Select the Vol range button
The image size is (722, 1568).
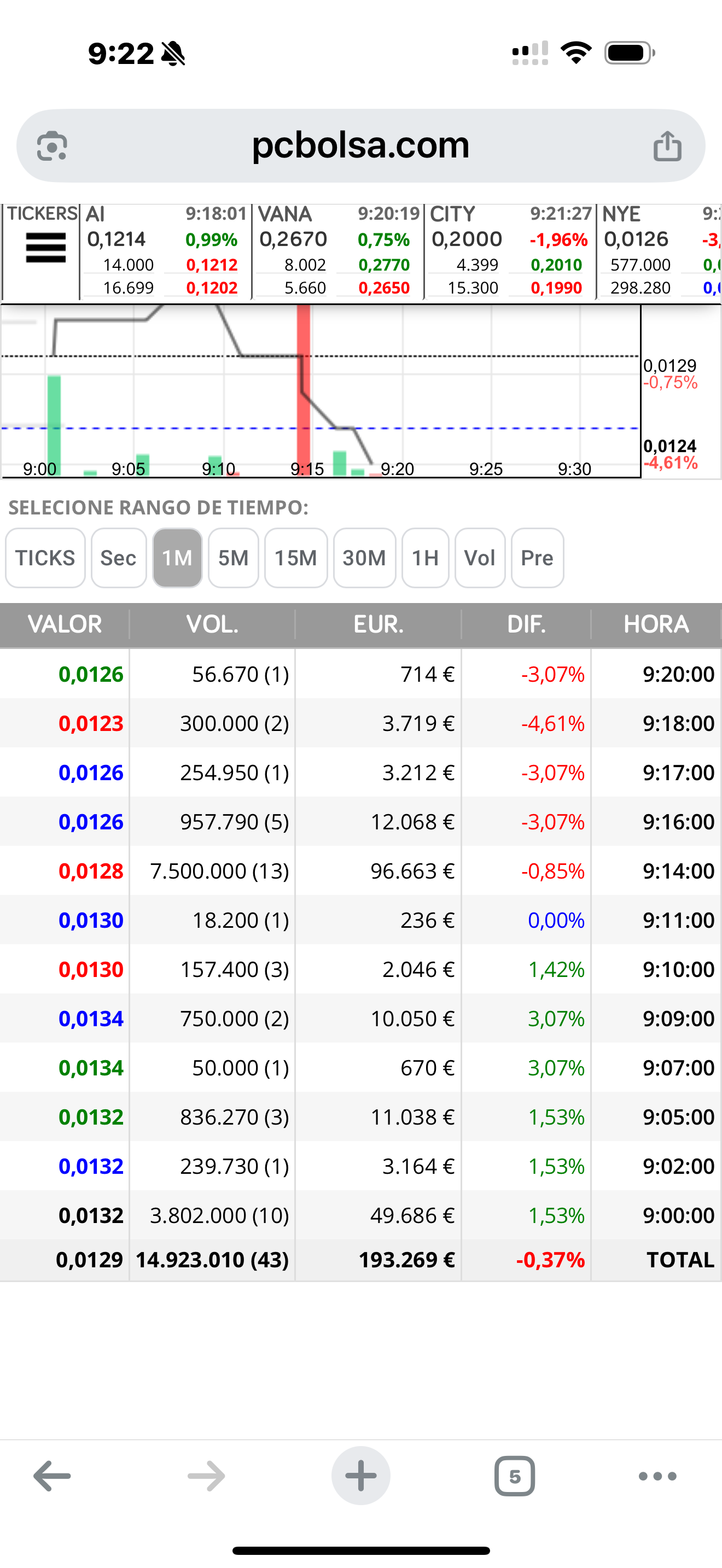(480, 558)
